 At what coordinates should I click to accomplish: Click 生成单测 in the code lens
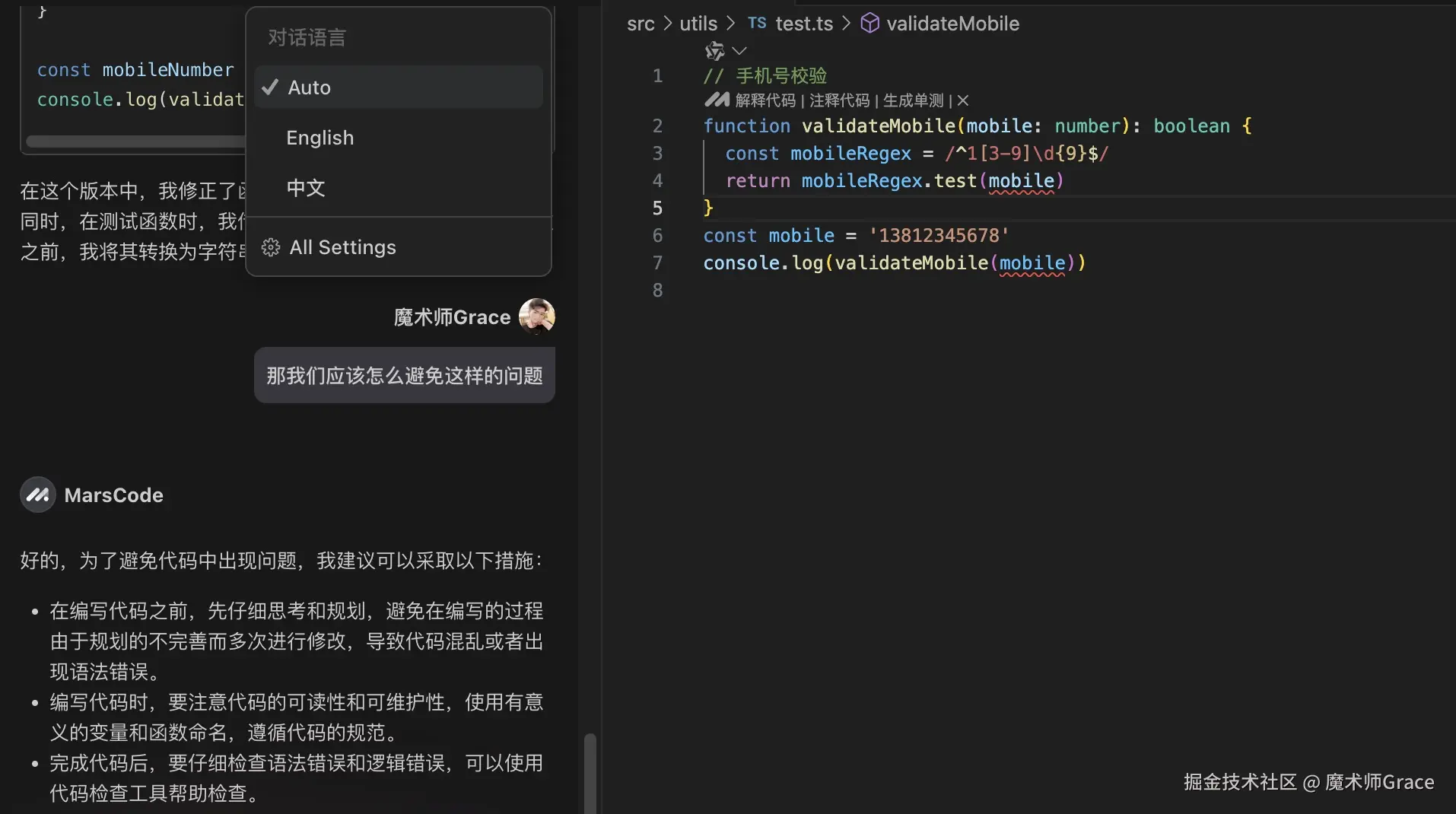(x=913, y=100)
